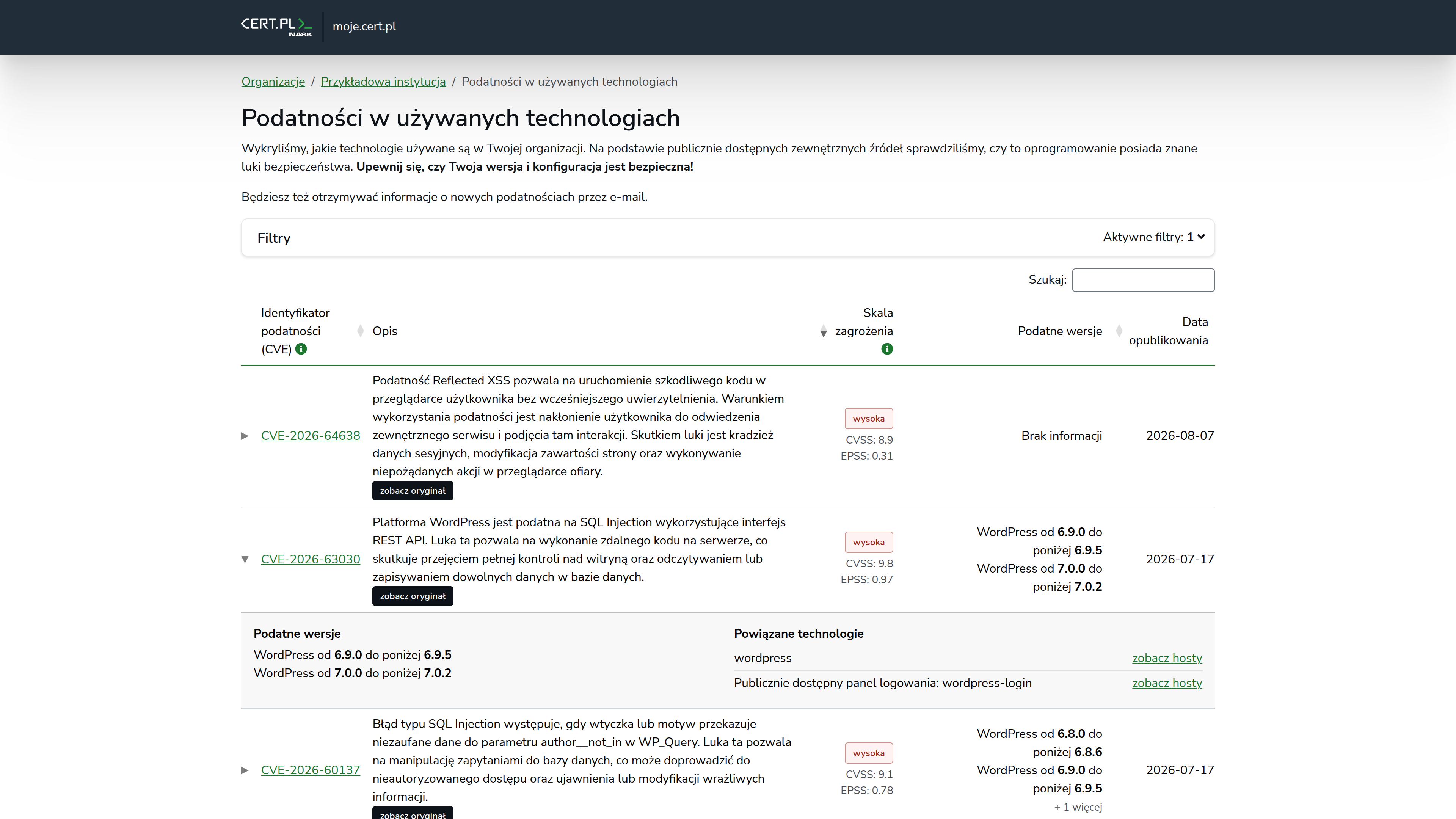This screenshot has width=1456, height=819.
Task: Click zobacz hosty for wordpress technology
Action: (1167, 658)
